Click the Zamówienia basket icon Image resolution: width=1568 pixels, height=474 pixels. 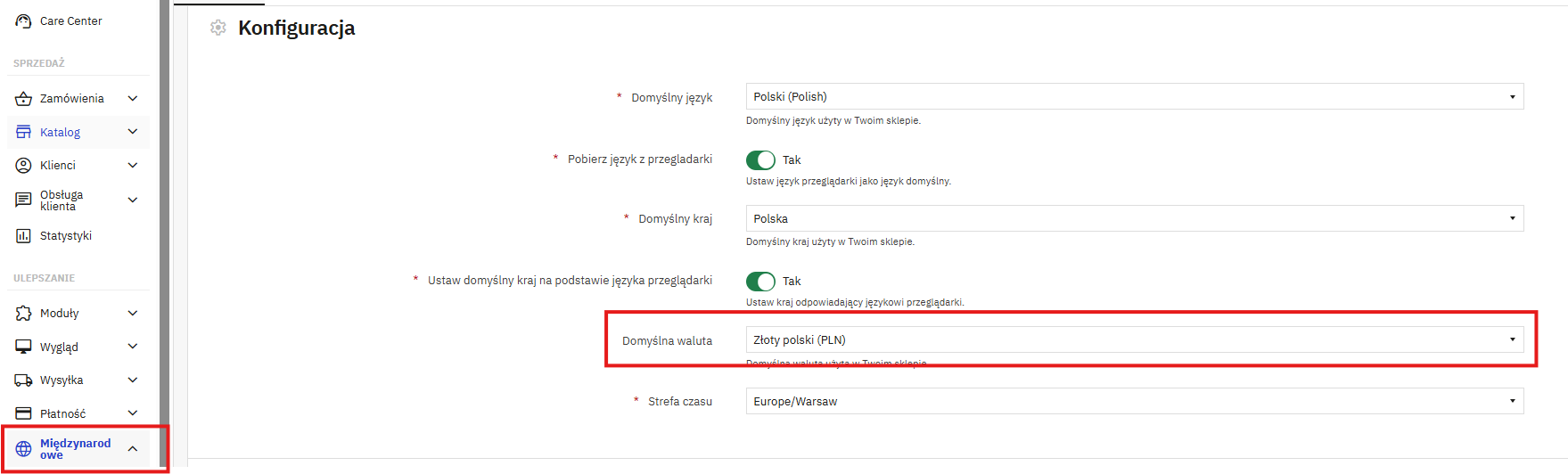[x=23, y=99]
